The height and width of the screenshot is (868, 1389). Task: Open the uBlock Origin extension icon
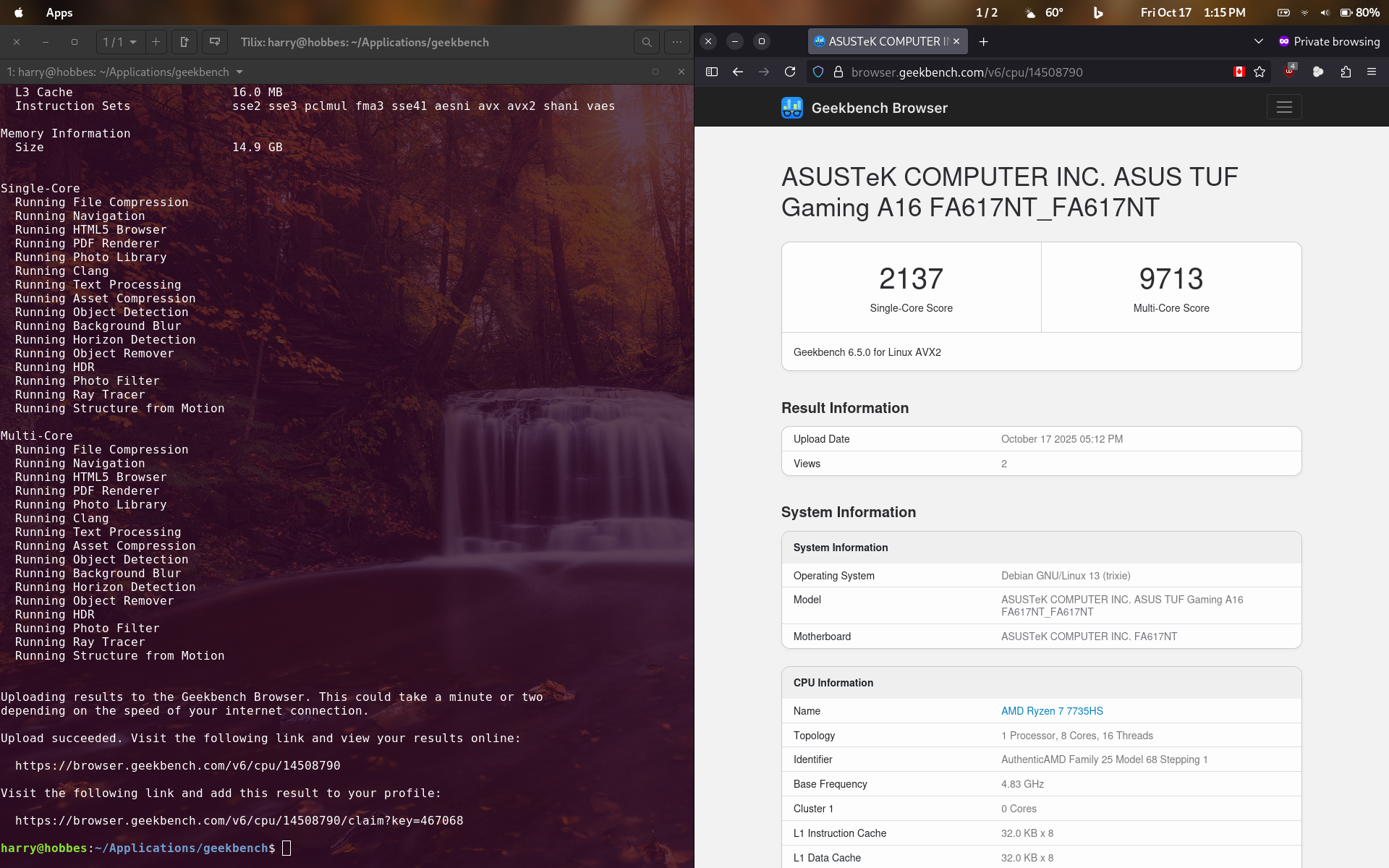1290,72
